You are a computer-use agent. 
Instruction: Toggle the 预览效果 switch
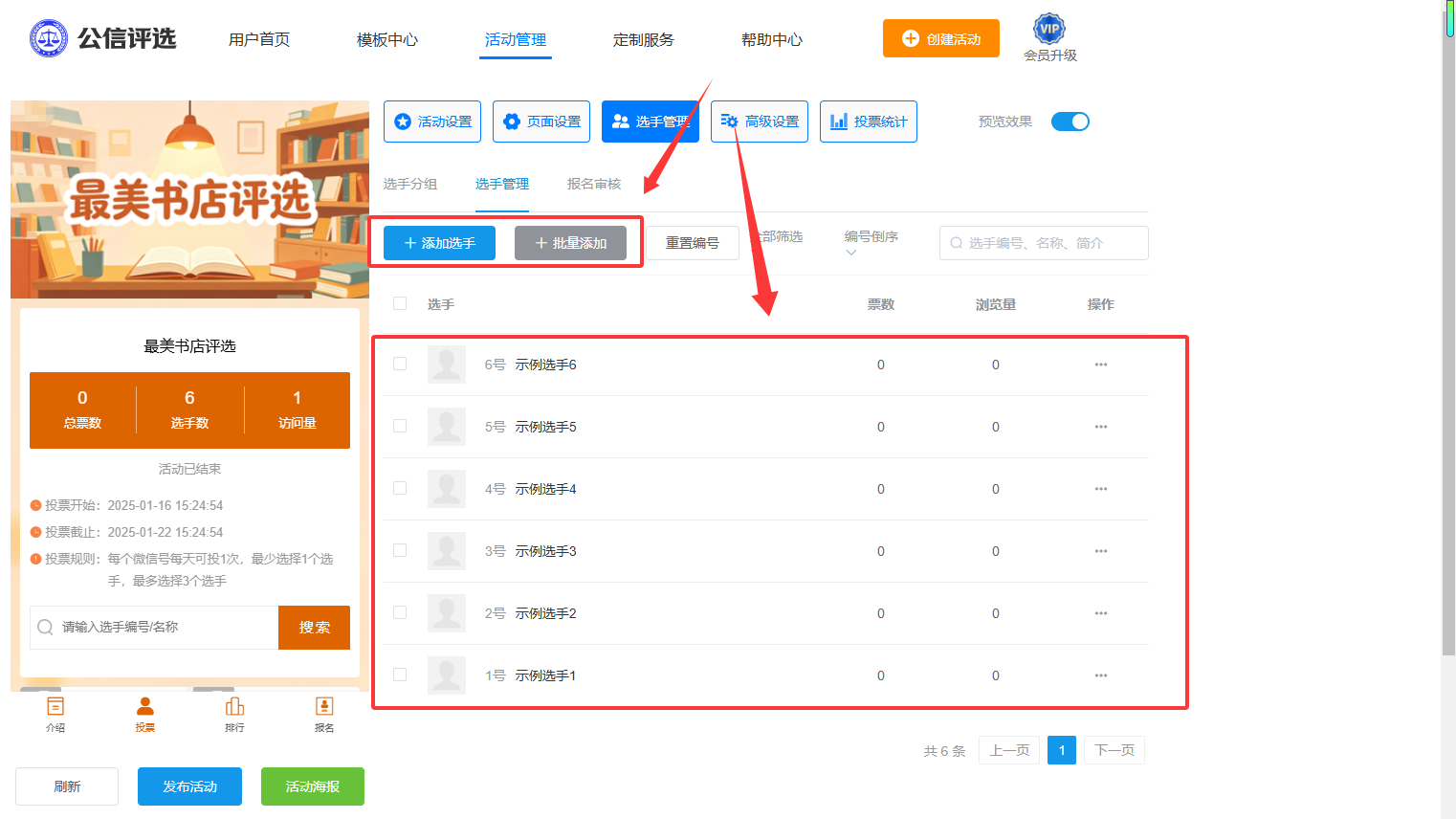(1070, 122)
